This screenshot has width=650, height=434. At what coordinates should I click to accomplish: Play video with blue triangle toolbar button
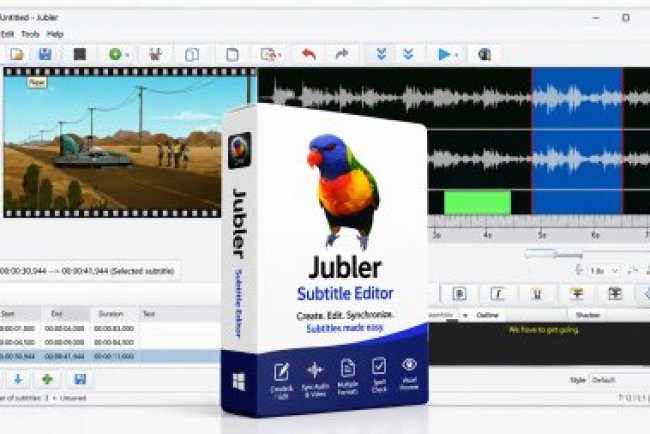444,54
